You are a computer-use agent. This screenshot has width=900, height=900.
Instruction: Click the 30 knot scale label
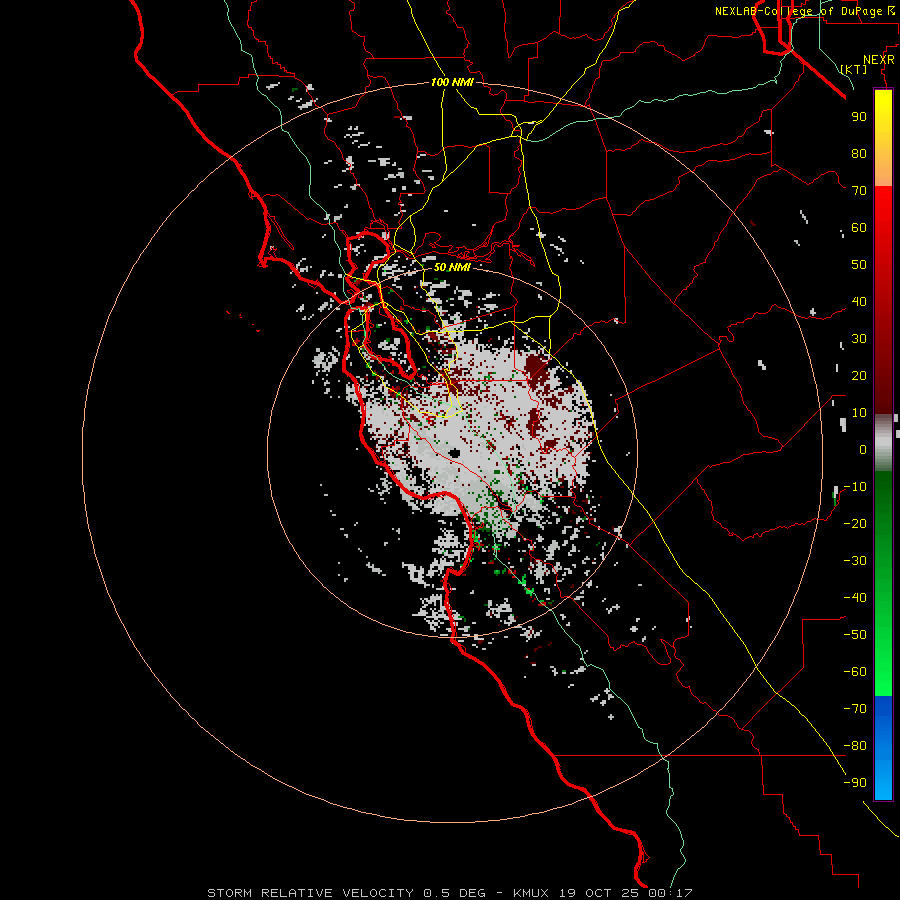click(x=859, y=339)
